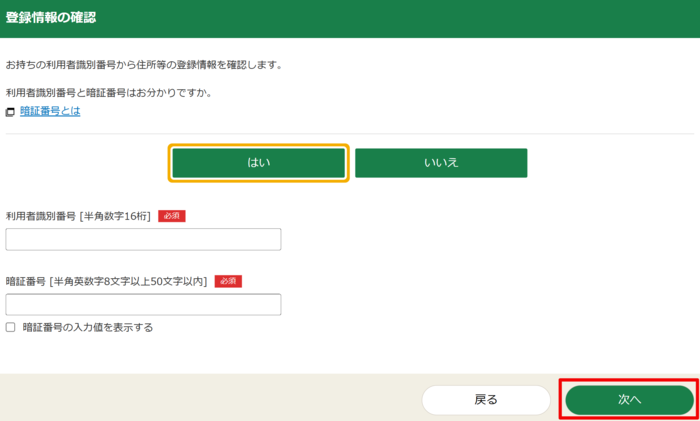Click the 必須 badge next to 暗証番号 label
Viewport: 700px width, 421px height.
coord(228,282)
